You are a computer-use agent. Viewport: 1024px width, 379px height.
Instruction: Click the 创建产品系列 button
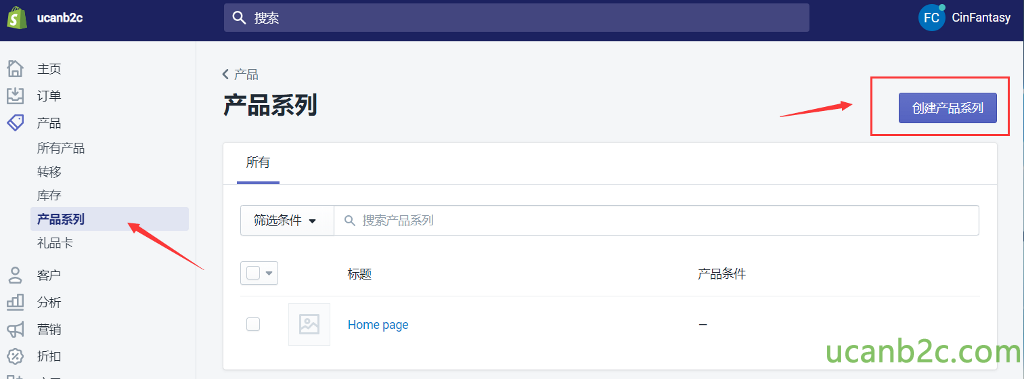click(x=948, y=108)
